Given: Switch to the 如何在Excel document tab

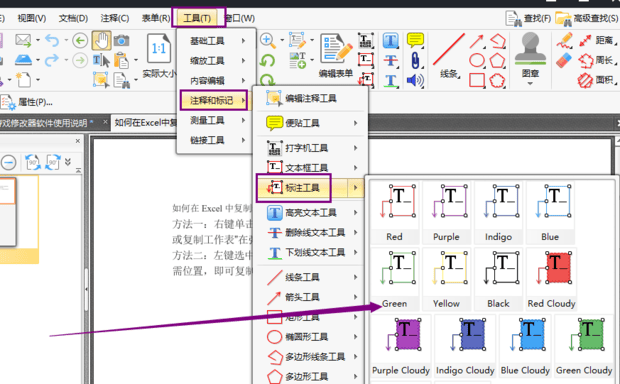Looking at the screenshot, I should click(145, 123).
